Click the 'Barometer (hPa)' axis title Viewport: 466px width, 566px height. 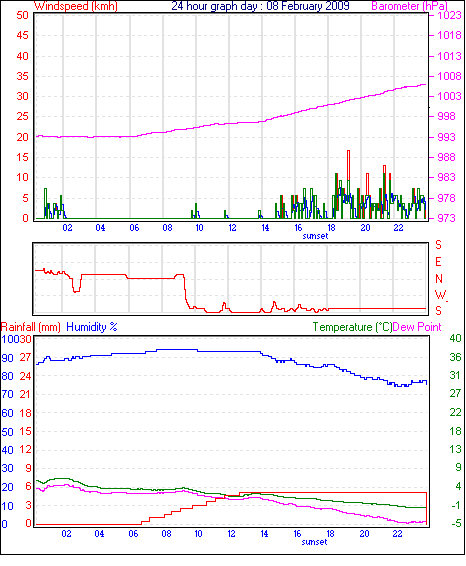coord(409,6)
